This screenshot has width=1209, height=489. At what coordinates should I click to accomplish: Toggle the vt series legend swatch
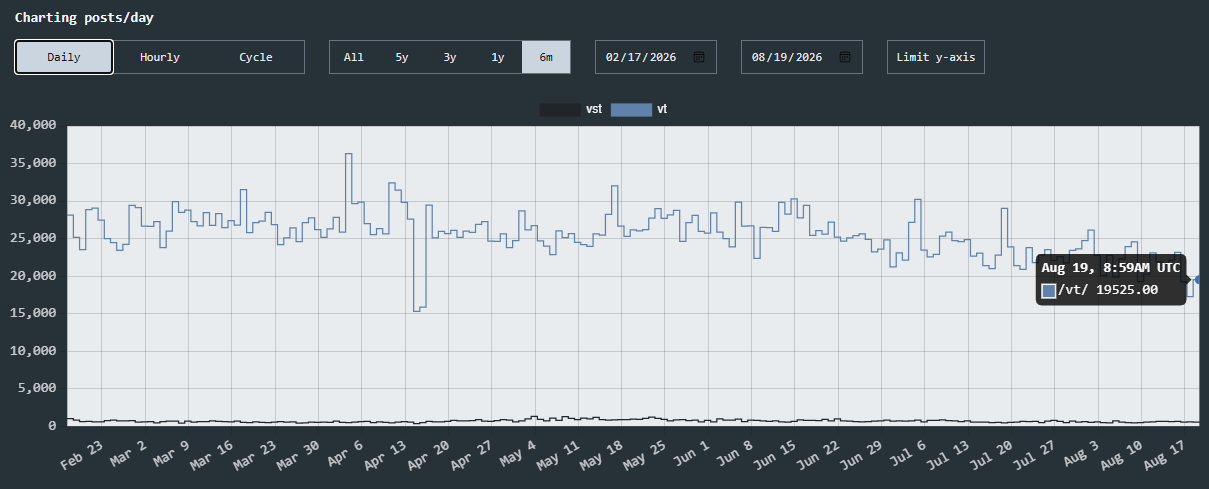point(631,109)
